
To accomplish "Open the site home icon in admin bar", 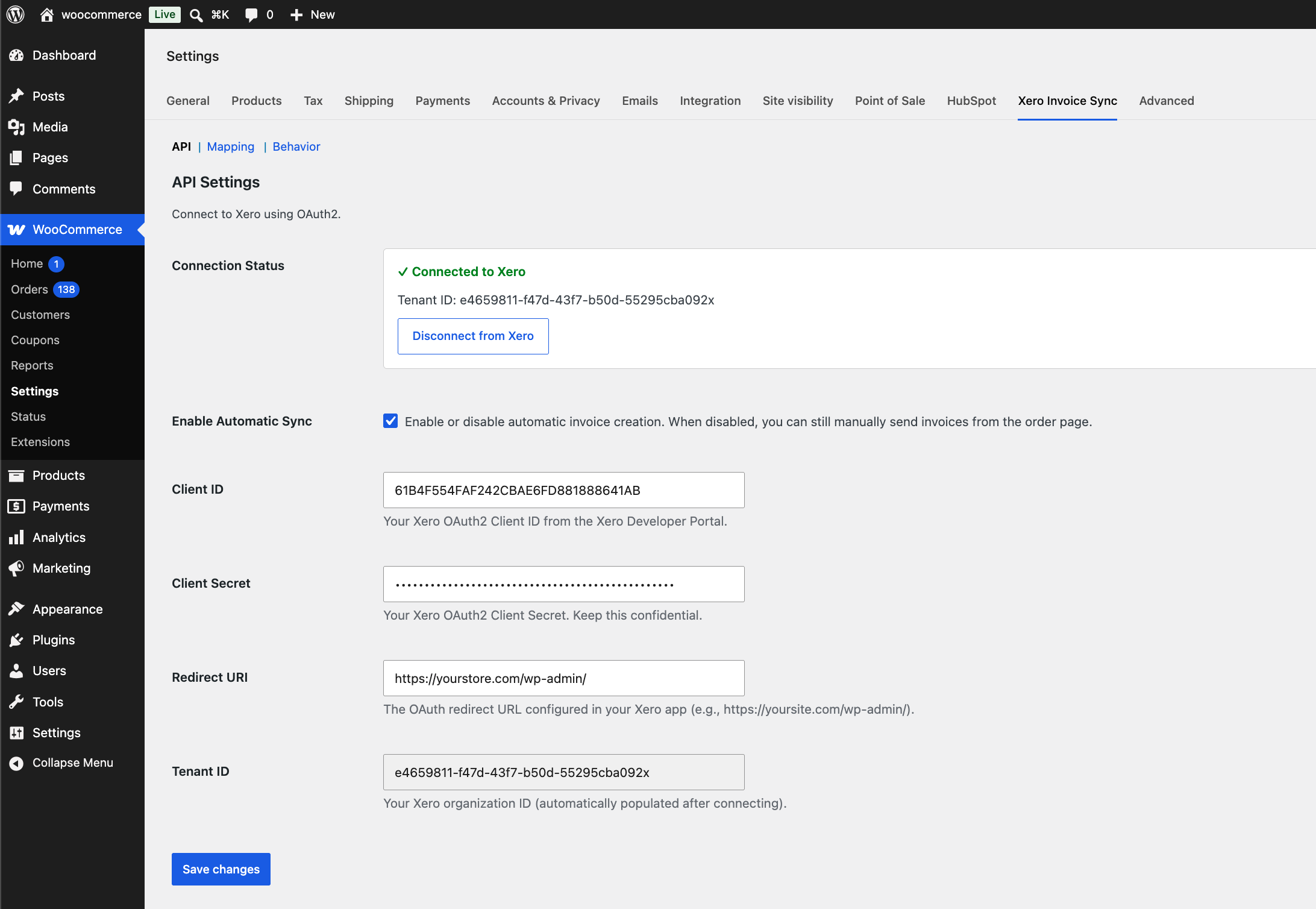I will [x=47, y=14].
